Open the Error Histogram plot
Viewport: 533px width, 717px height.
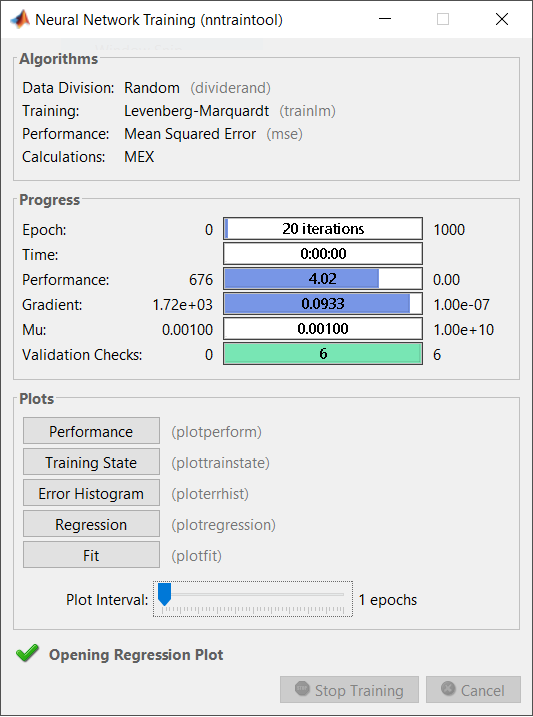click(x=91, y=493)
